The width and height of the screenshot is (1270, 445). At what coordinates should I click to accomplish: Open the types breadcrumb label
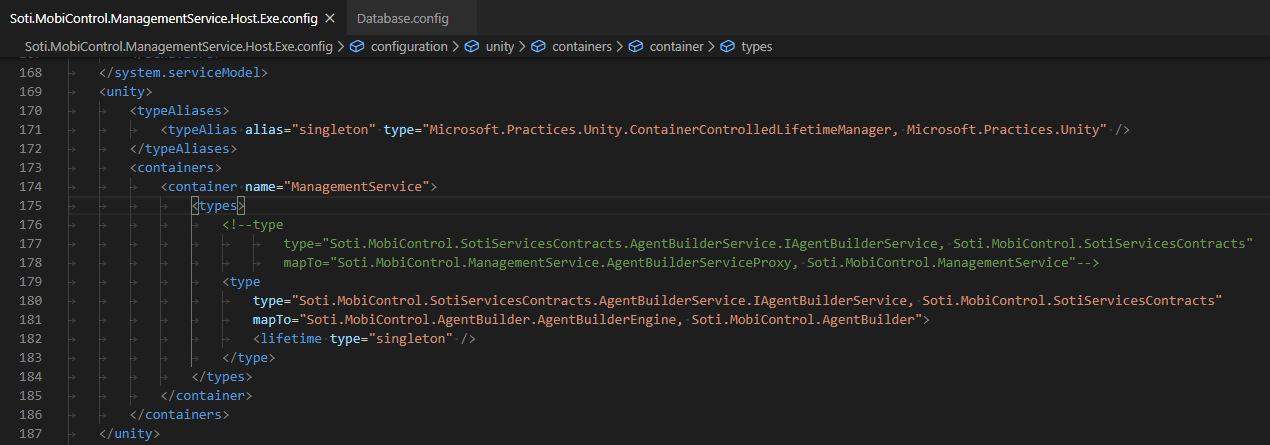click(x=756, y=47)
